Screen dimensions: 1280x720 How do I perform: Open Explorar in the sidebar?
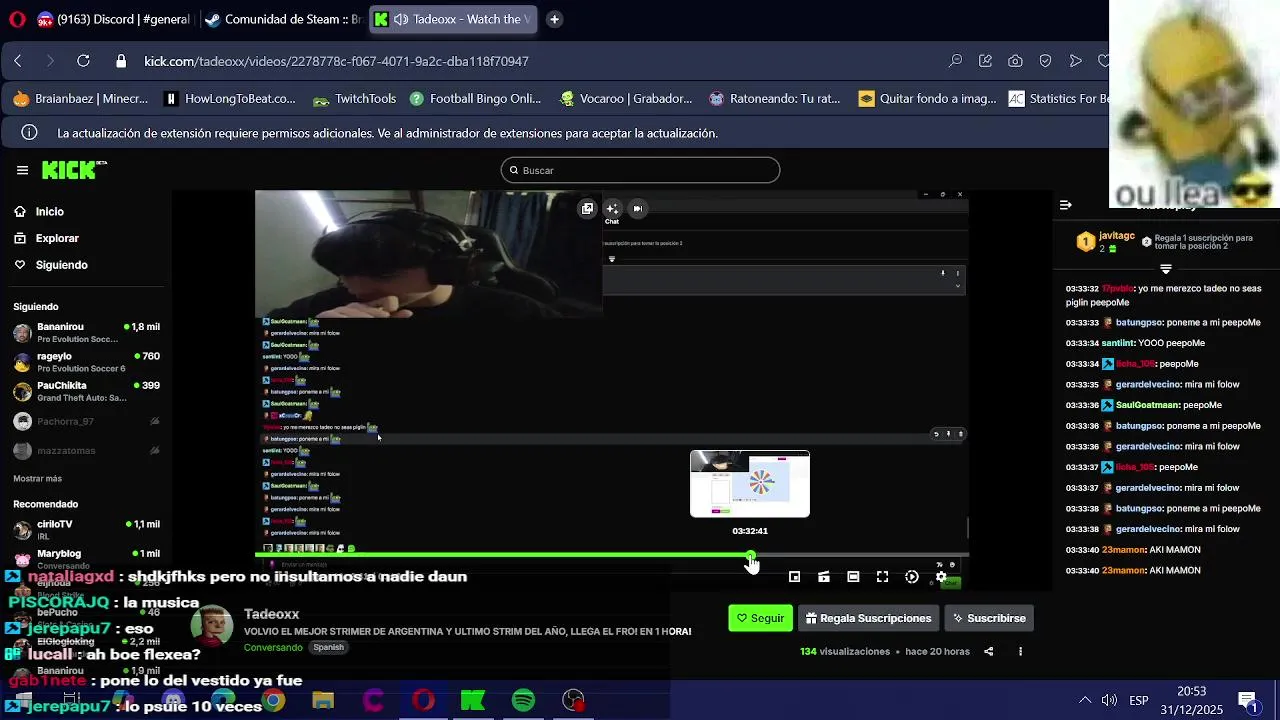coord(47,238)
